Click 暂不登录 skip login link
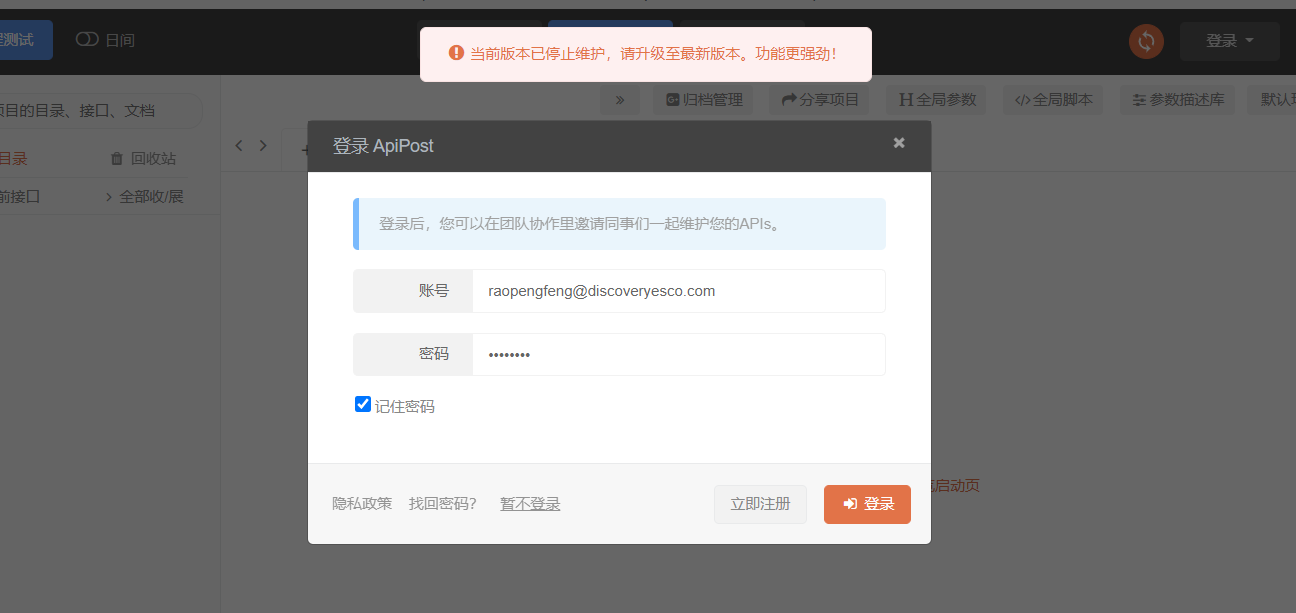 coord(530,504)
